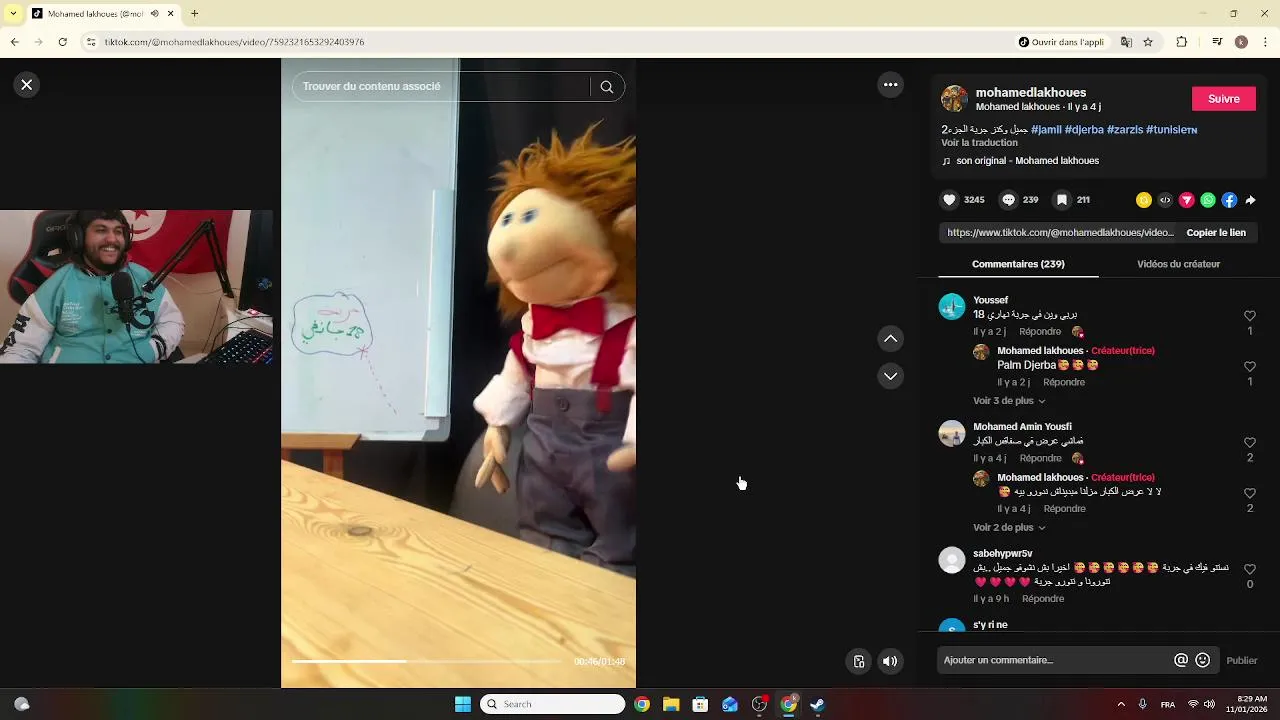Save video with bookmark icon
The image size is (1280, 720).
tap(1062, 200)
